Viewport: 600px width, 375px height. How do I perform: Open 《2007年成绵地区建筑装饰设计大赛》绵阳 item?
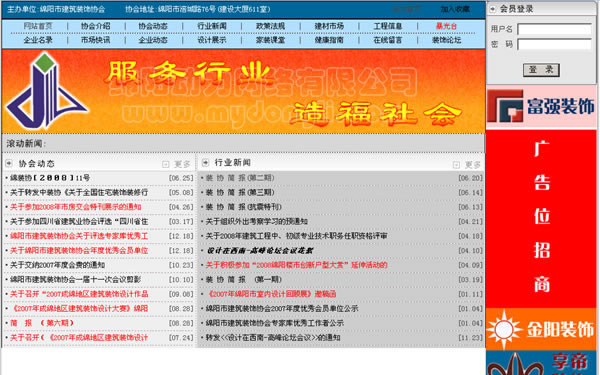click(79, 309)
